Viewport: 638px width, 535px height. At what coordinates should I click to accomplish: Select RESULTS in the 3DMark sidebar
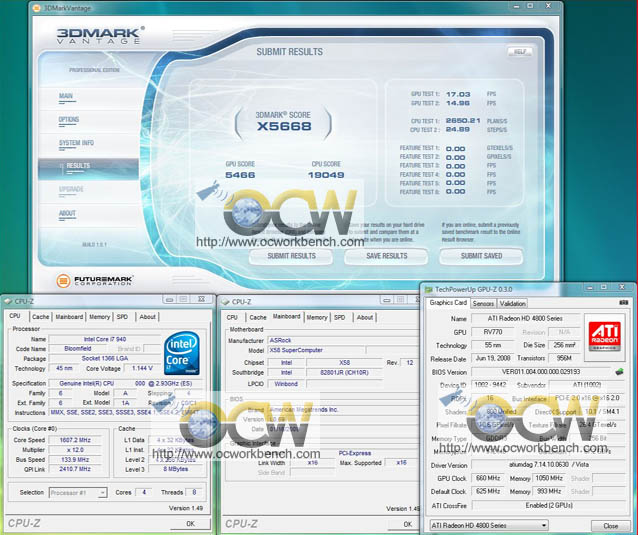tap(88, 168)
